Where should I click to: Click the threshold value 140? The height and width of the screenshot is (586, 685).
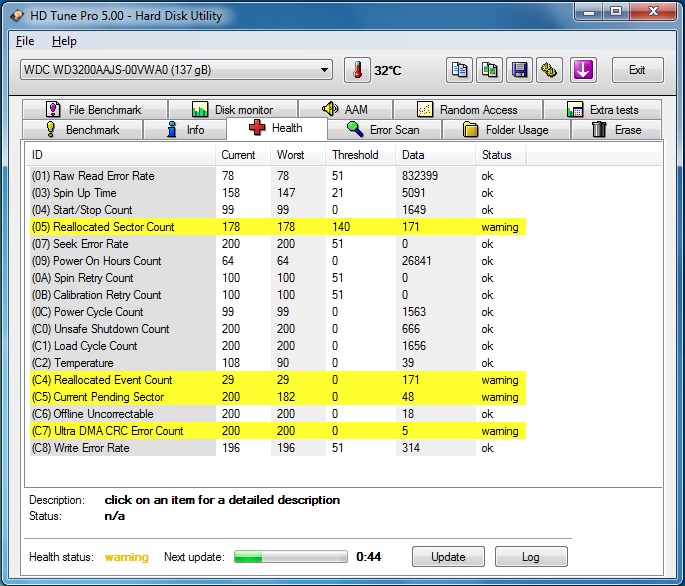point(341,227)
